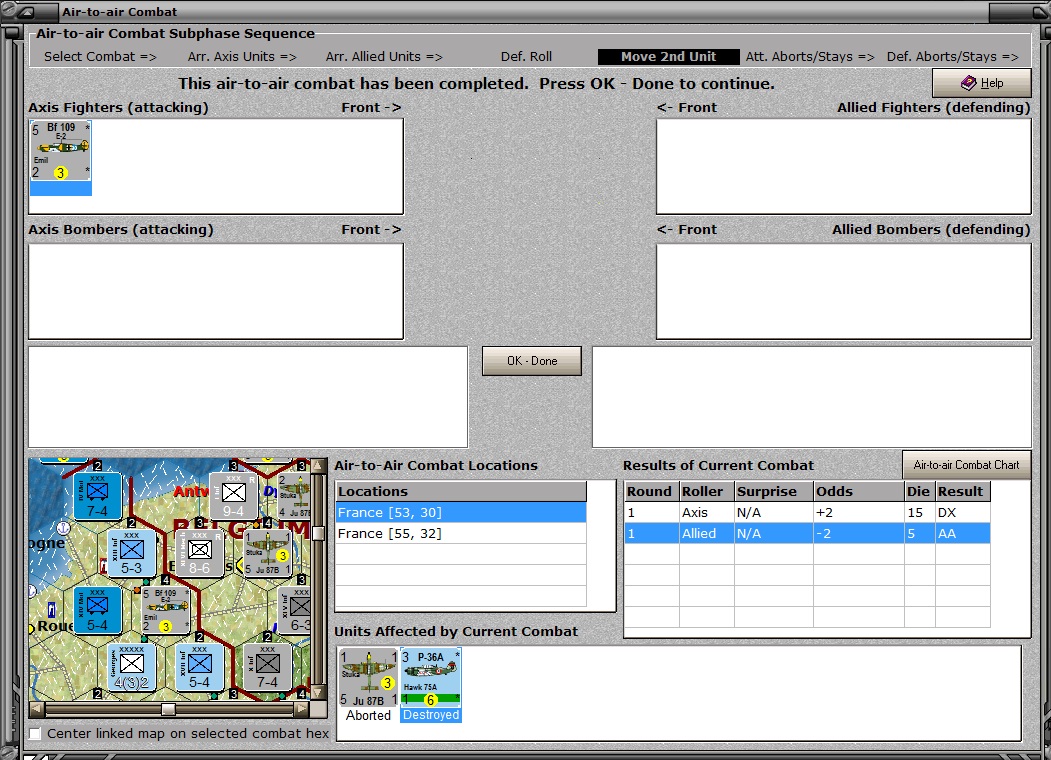Image resolution: width=1051 pixels, height=760 pixels.
Task: Click inside the Allied Bombers defending box
Action: pos(844,291)
